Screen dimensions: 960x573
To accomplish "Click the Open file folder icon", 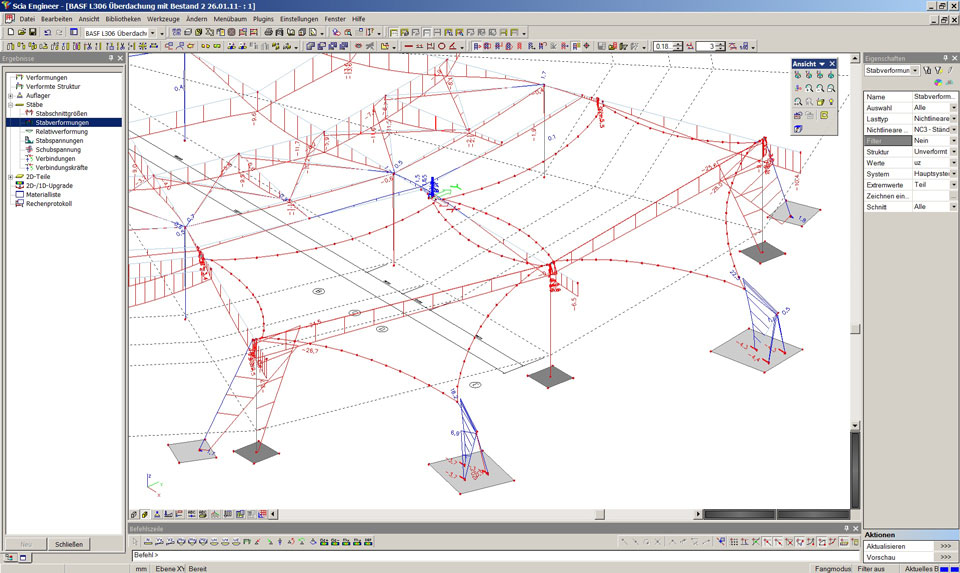I will [x=21, y=32].
